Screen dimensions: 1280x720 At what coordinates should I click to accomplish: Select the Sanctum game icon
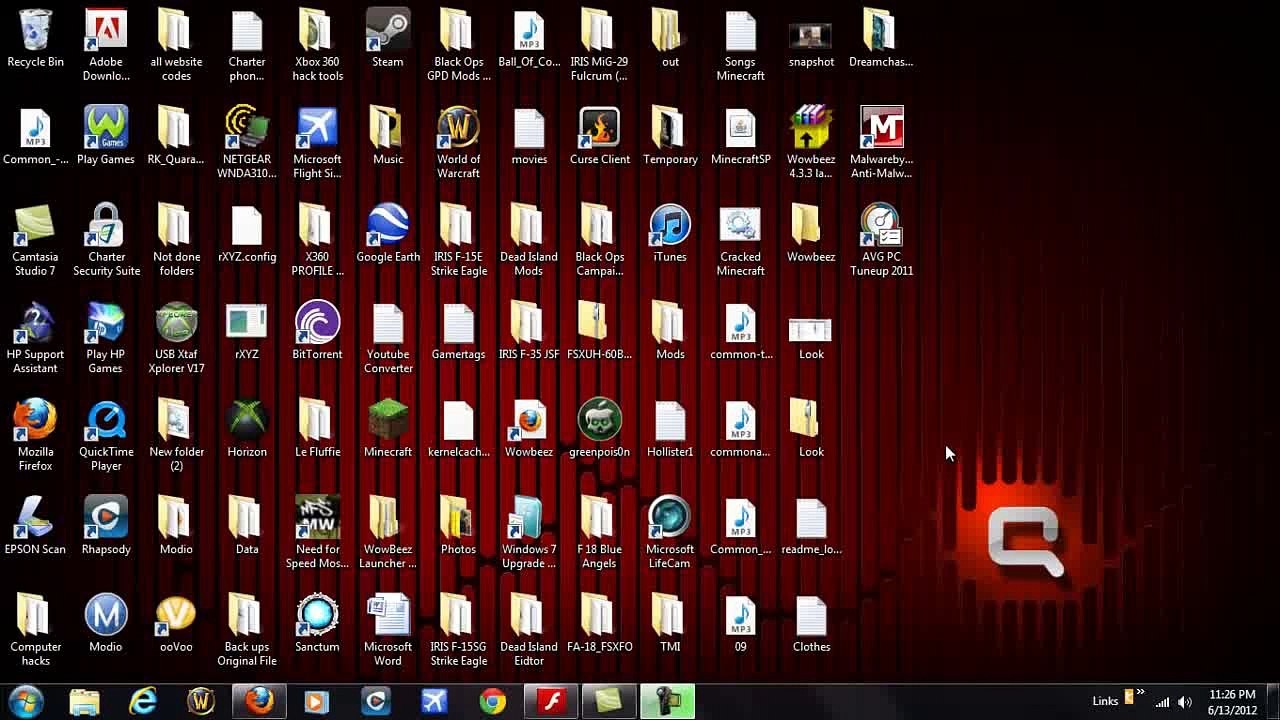tap(317, 624)
